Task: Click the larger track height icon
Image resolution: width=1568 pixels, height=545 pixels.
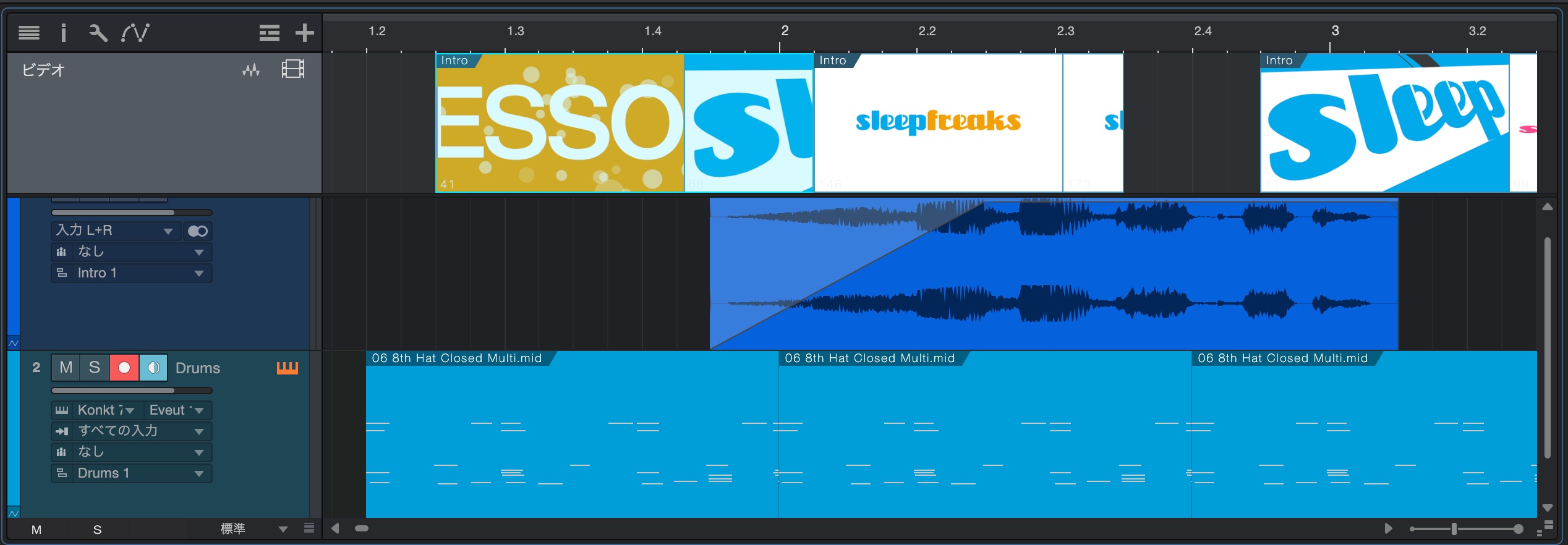Action: click(1549, 526)
